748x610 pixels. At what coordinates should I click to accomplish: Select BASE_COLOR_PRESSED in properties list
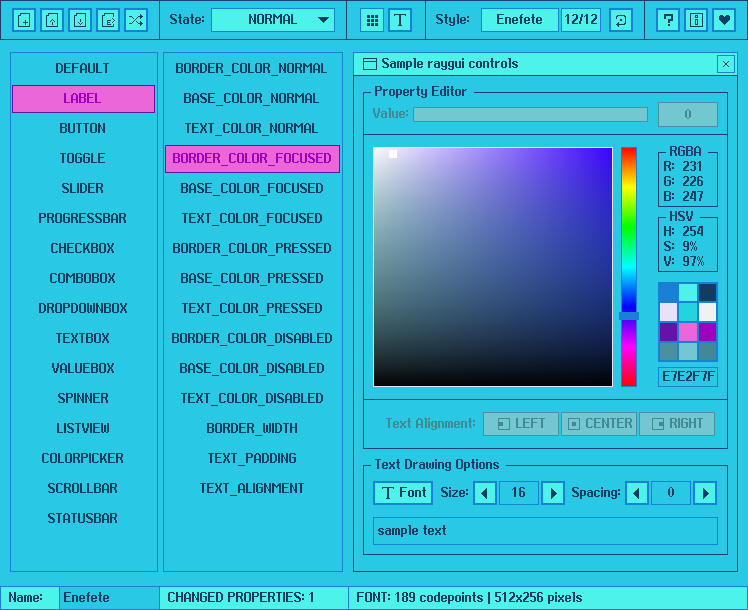click(x=252, y=279)
